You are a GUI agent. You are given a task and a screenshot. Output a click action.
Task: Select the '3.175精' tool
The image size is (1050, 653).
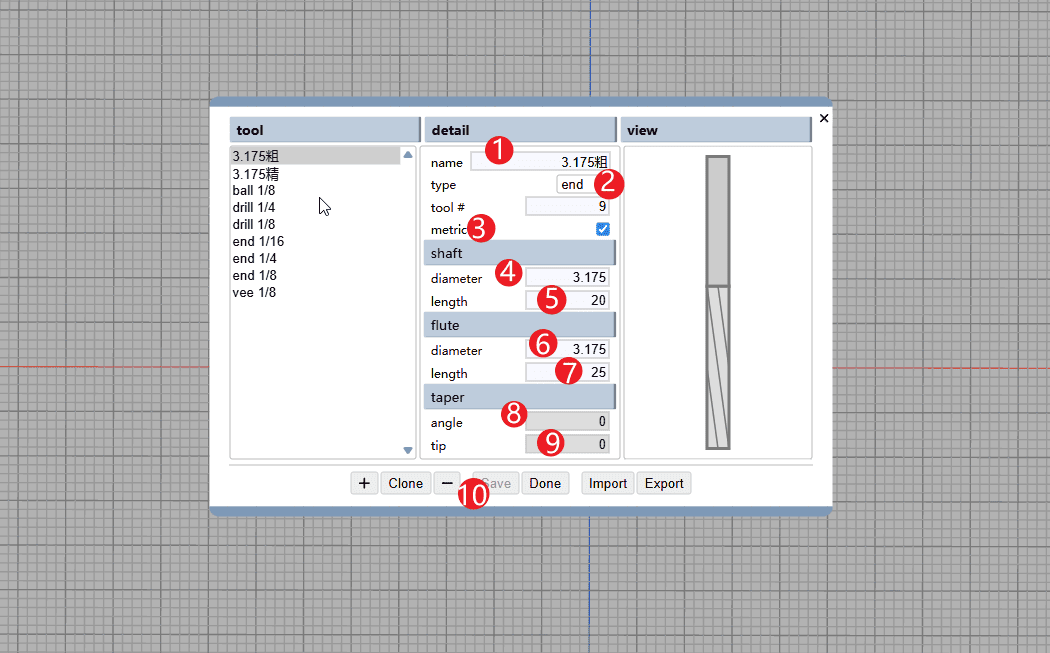pyautogui.click(x=255, y=173)
